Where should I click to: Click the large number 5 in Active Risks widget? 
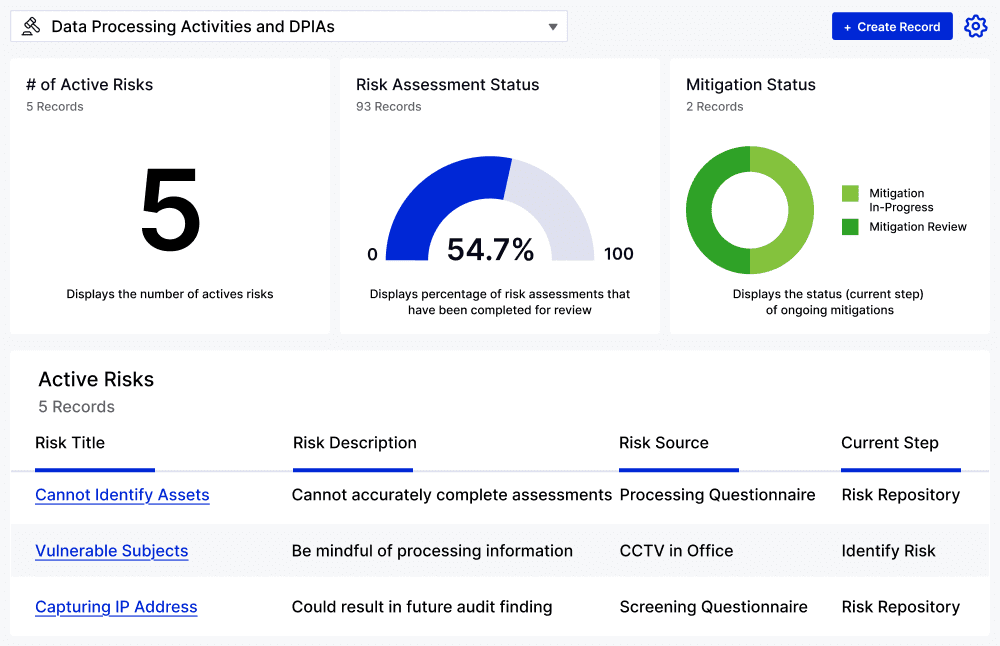169,208
